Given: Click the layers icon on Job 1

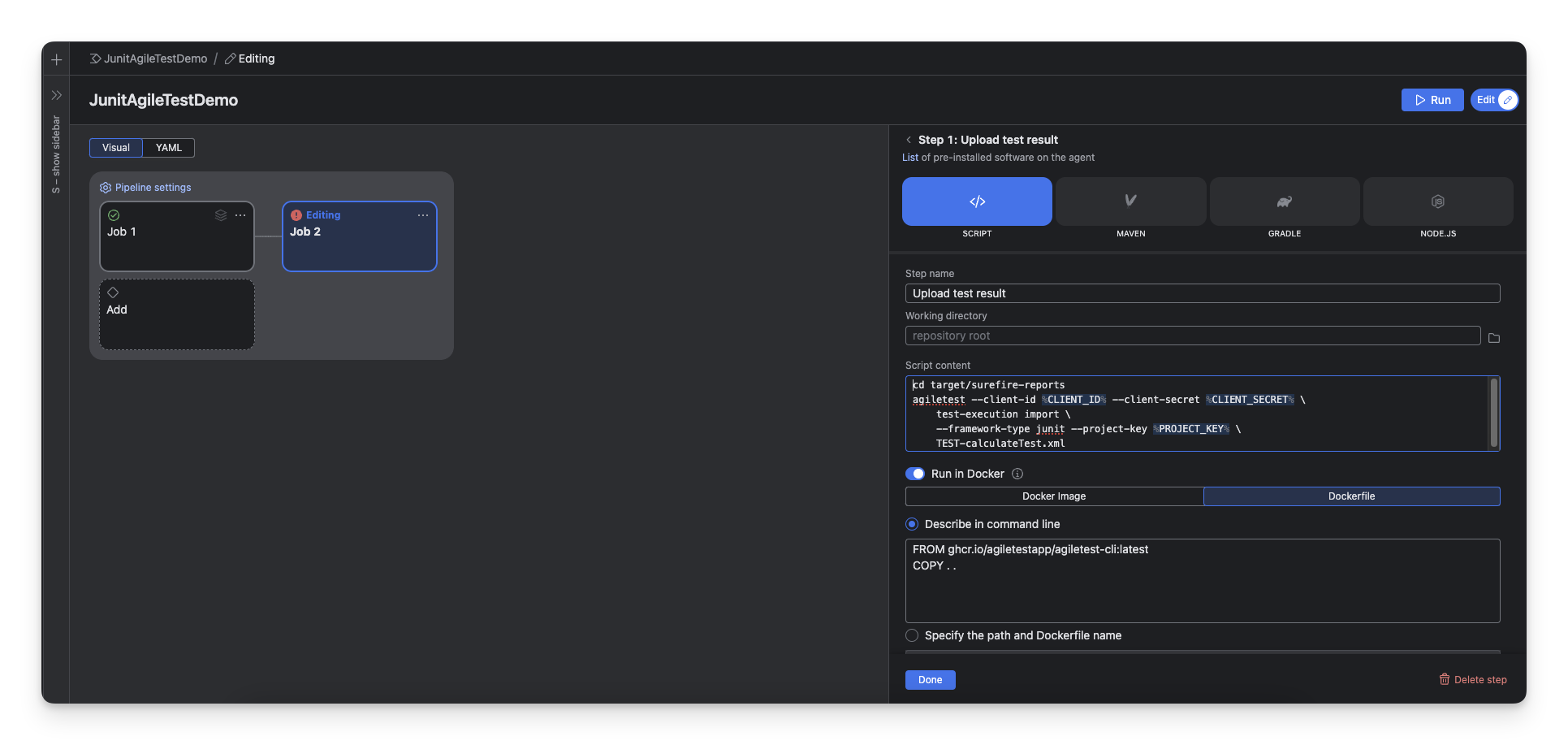Looking at the screenshot, I should [x=221, y=215].
